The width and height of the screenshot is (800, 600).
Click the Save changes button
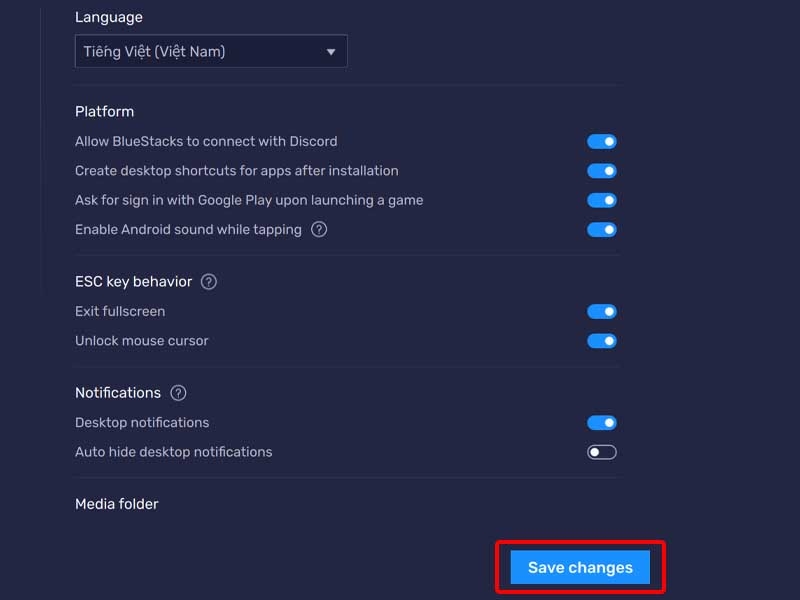point(580,567)
